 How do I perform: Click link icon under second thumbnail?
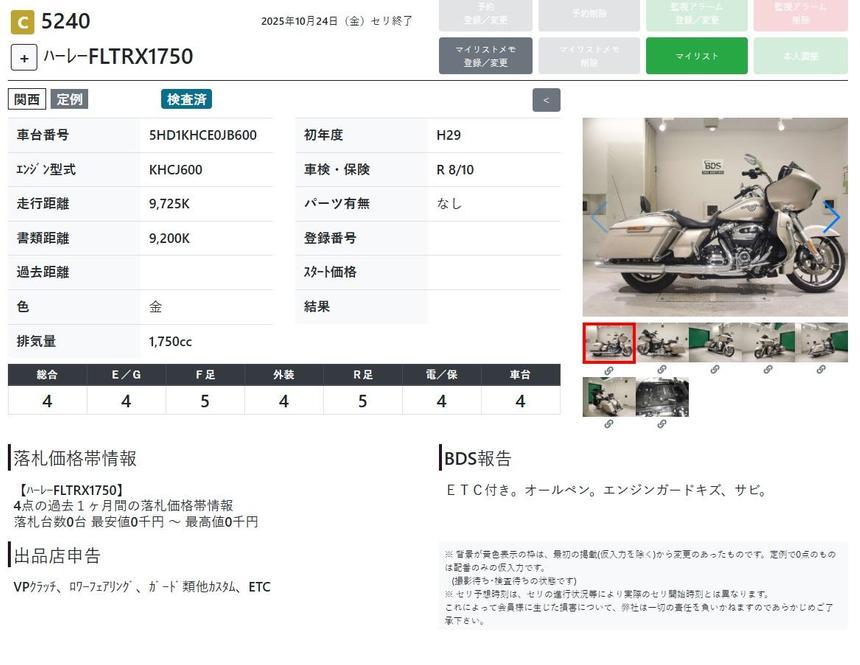tap(662, 370)
